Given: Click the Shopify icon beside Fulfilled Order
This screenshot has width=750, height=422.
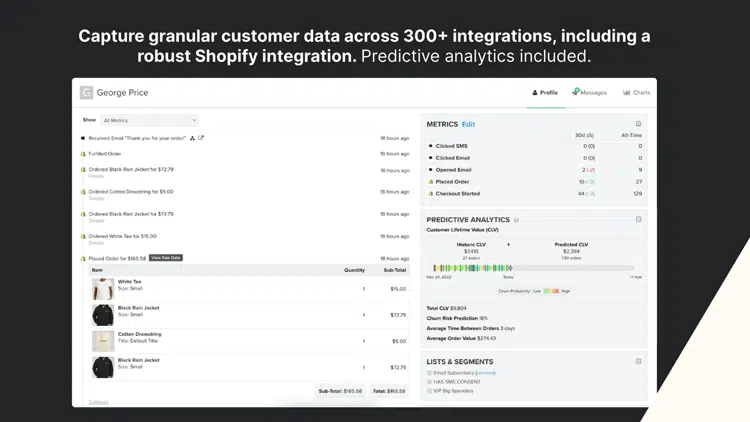Looking at the screenshot, I should (x=83, y=154).
